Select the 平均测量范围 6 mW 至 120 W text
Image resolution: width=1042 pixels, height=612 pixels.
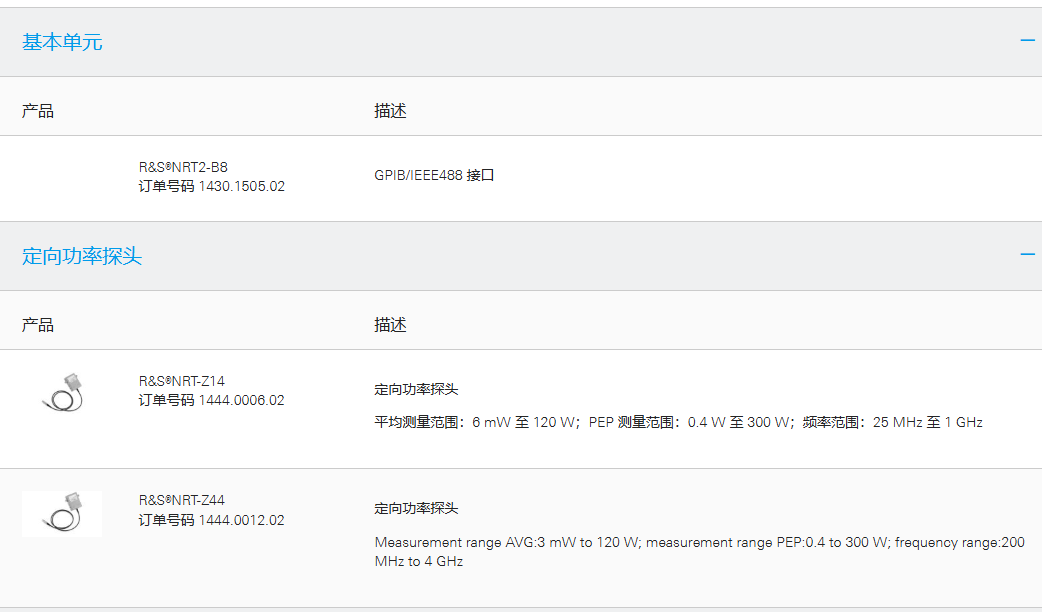(475, 422)
